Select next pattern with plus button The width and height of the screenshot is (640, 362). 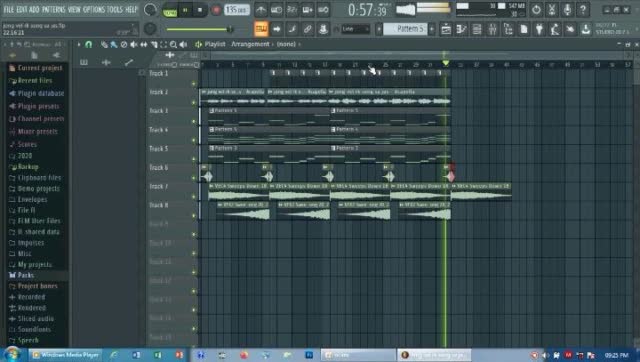pyautogui.click(x=431, y=29)
